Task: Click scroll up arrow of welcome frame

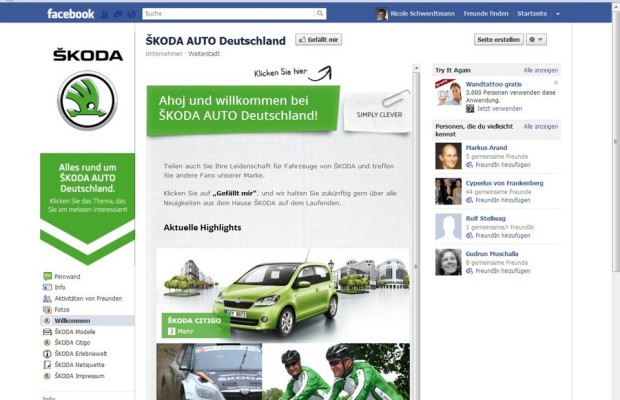Action: 416,68
